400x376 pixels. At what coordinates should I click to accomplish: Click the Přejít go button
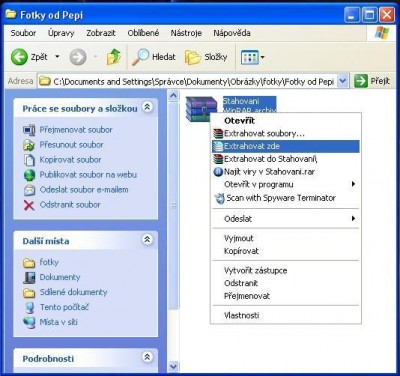[x=372, y=81]
